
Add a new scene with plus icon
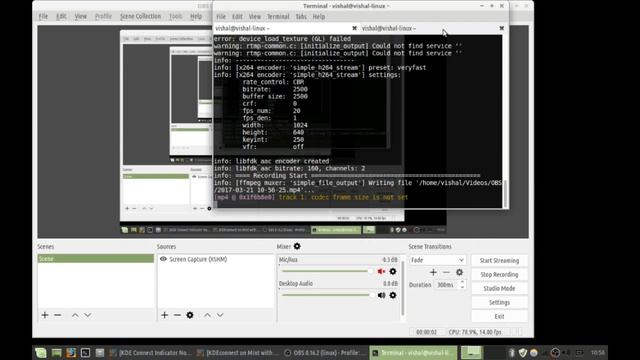click(x=45, y=315)
